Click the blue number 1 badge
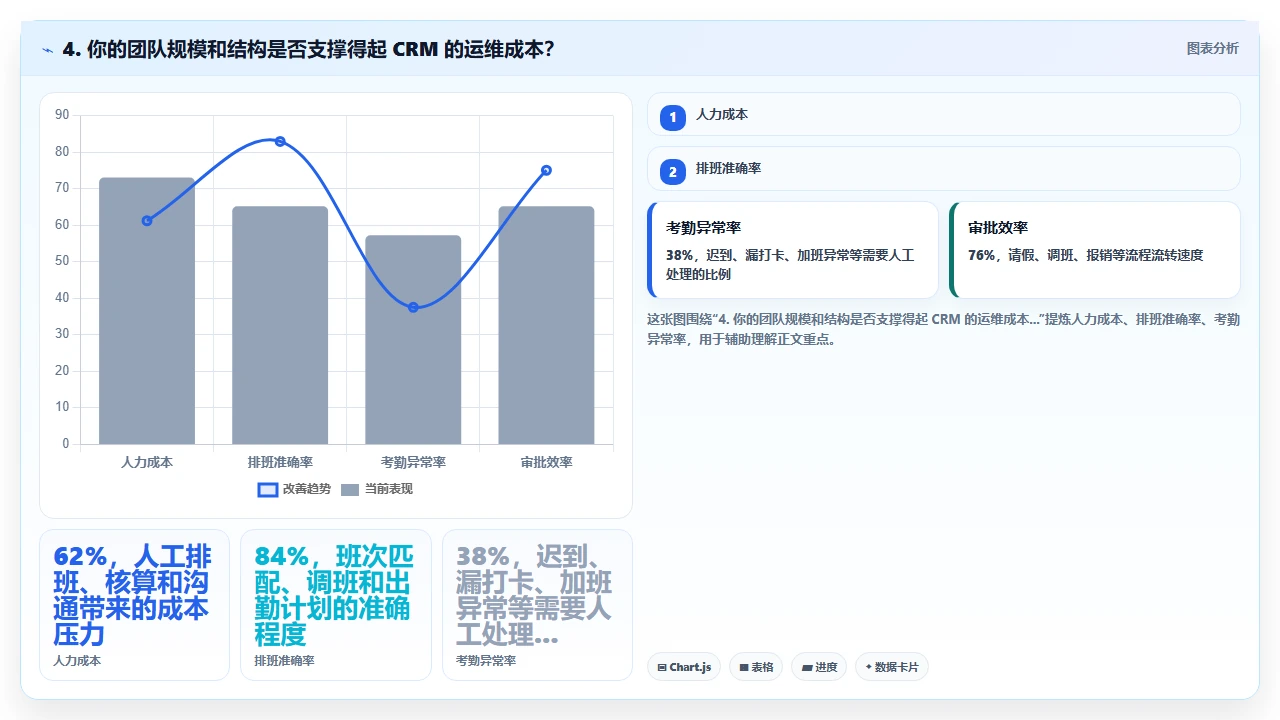1280x720 pixels. [673, 117]
